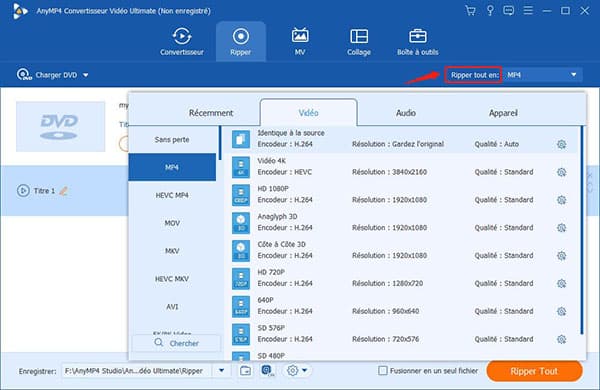Click Charger DVD button
Viewport: 600px width, 390px height.
tap(47, 75)
